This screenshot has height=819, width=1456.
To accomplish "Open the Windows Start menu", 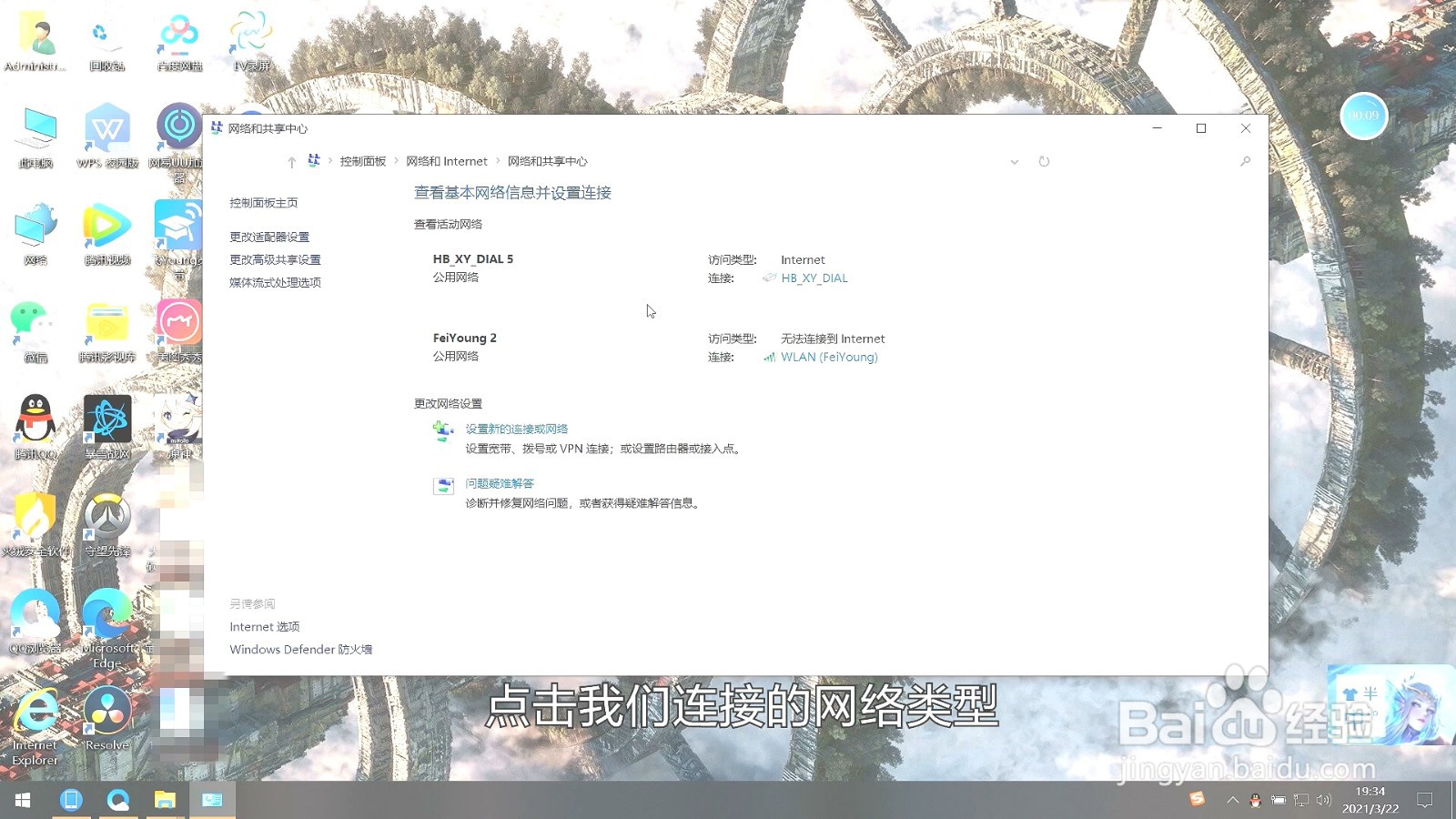I will click(x=23, y=800).
